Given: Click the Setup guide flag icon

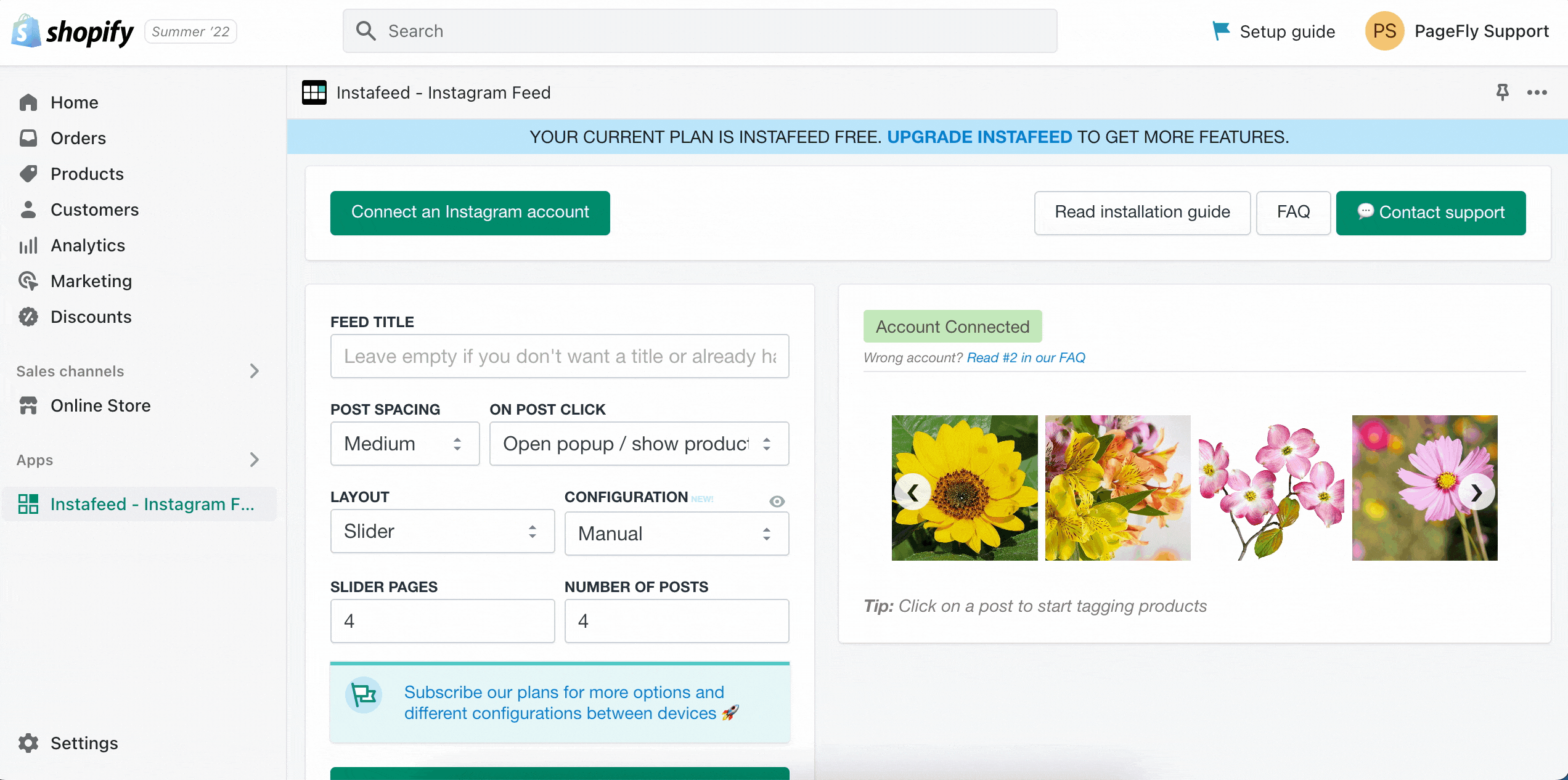Looking at the screenshot, I should [x=1220, y=31].
